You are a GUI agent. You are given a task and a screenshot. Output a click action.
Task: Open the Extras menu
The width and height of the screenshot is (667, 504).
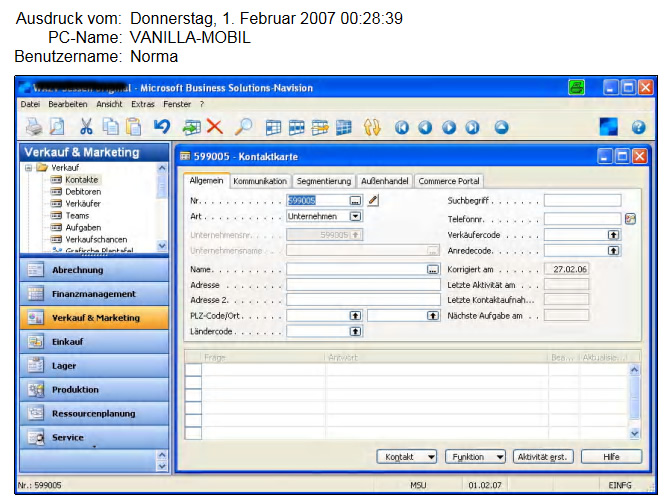pyautogui.click(x=143, y=104)
